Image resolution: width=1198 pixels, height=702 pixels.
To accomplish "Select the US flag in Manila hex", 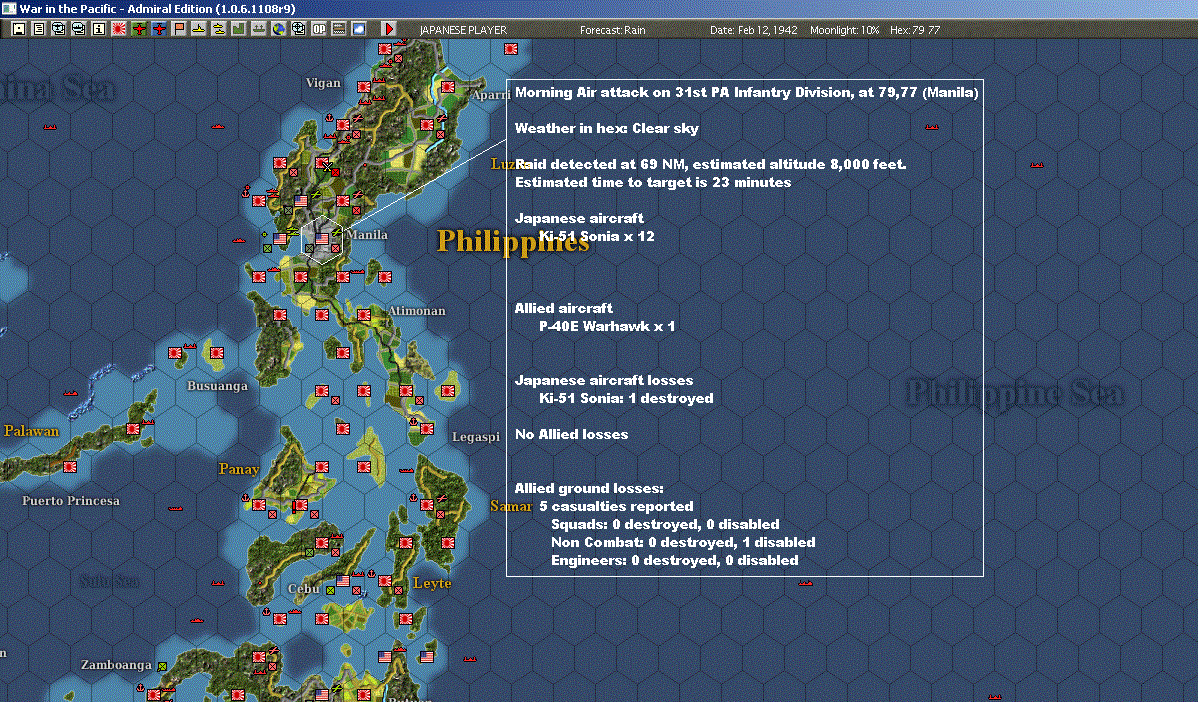I will pos(322,239).
